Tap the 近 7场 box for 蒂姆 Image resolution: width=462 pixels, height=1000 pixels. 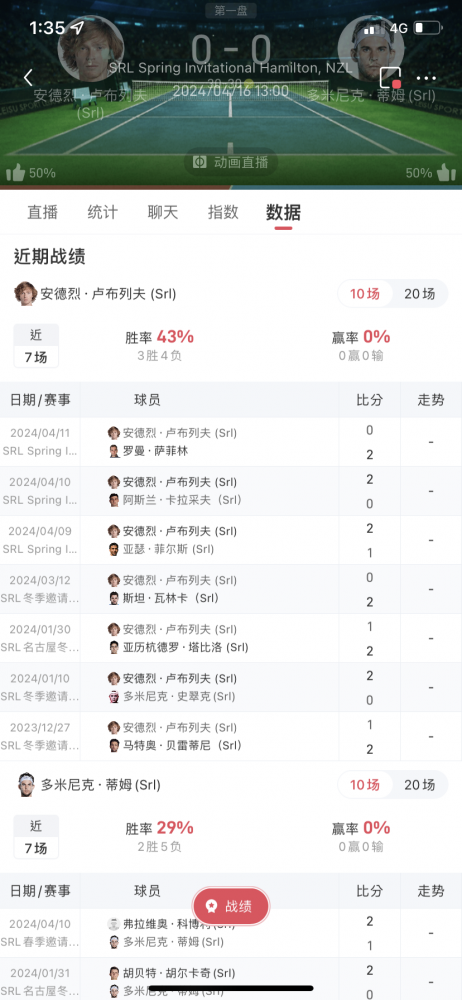coord(36,837)
